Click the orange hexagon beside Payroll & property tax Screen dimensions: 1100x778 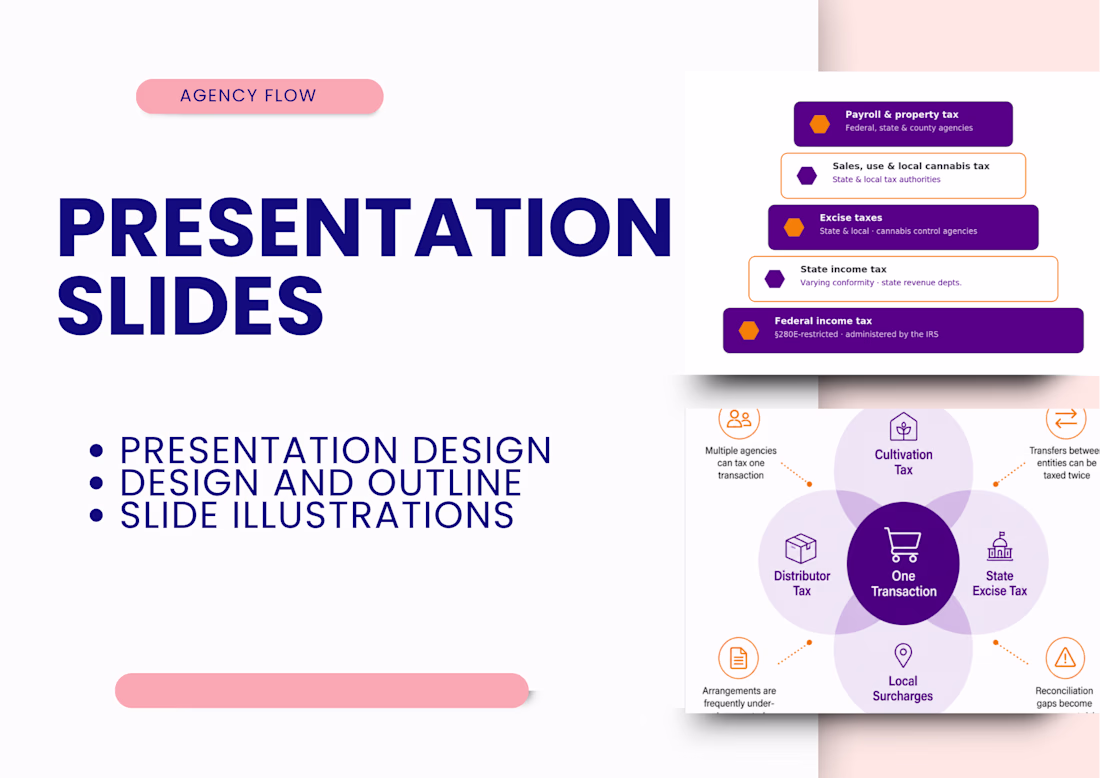coord(819,124)
